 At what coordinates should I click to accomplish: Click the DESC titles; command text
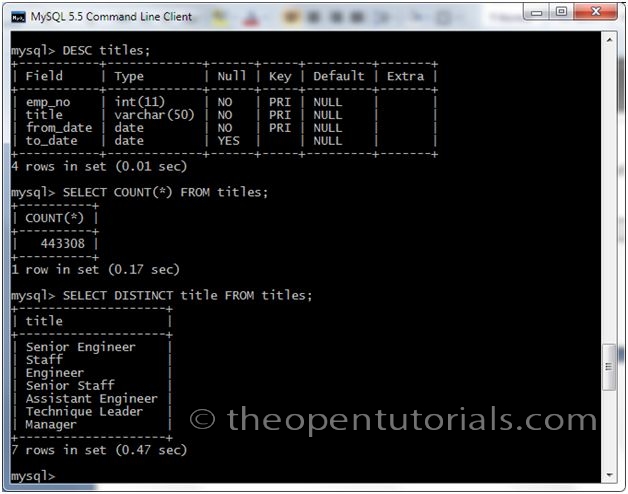click(106, 50)
